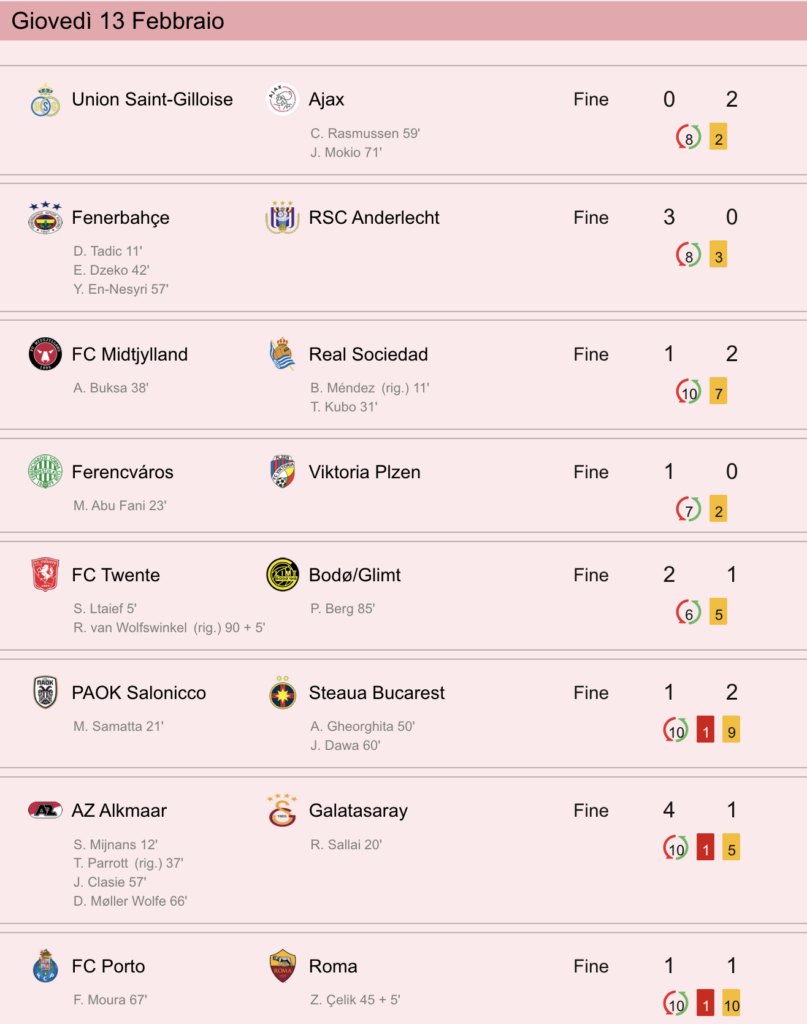Click the Galatasaray club logo
The image size is (807, 1024).
point(282,810)
